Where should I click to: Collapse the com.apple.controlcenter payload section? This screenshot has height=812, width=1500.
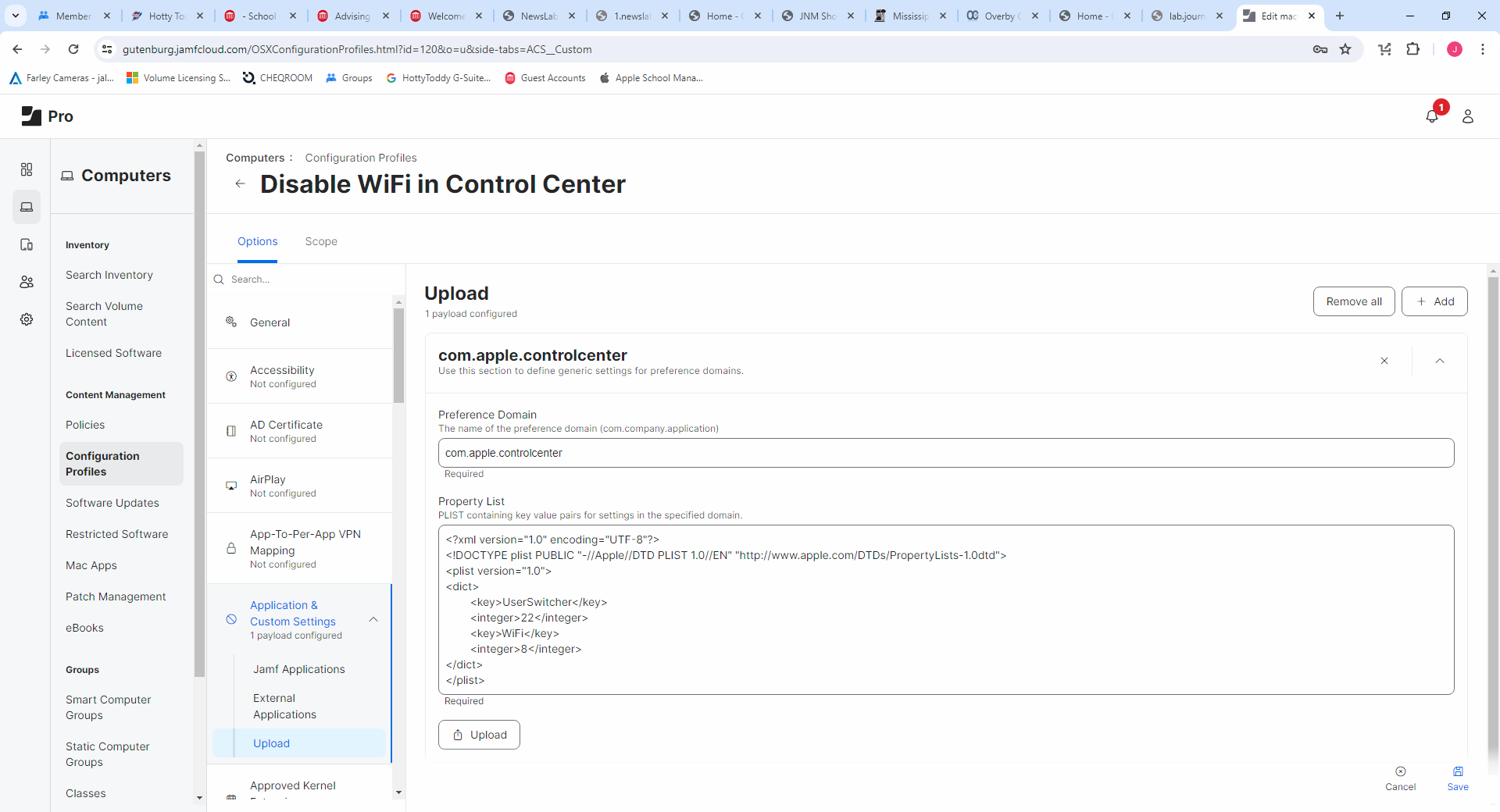[1440, 361]
